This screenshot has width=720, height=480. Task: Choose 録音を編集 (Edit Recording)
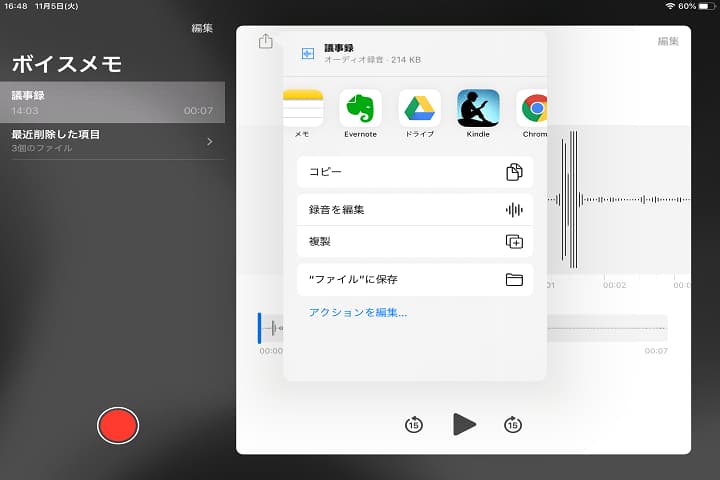pos(415,210)
